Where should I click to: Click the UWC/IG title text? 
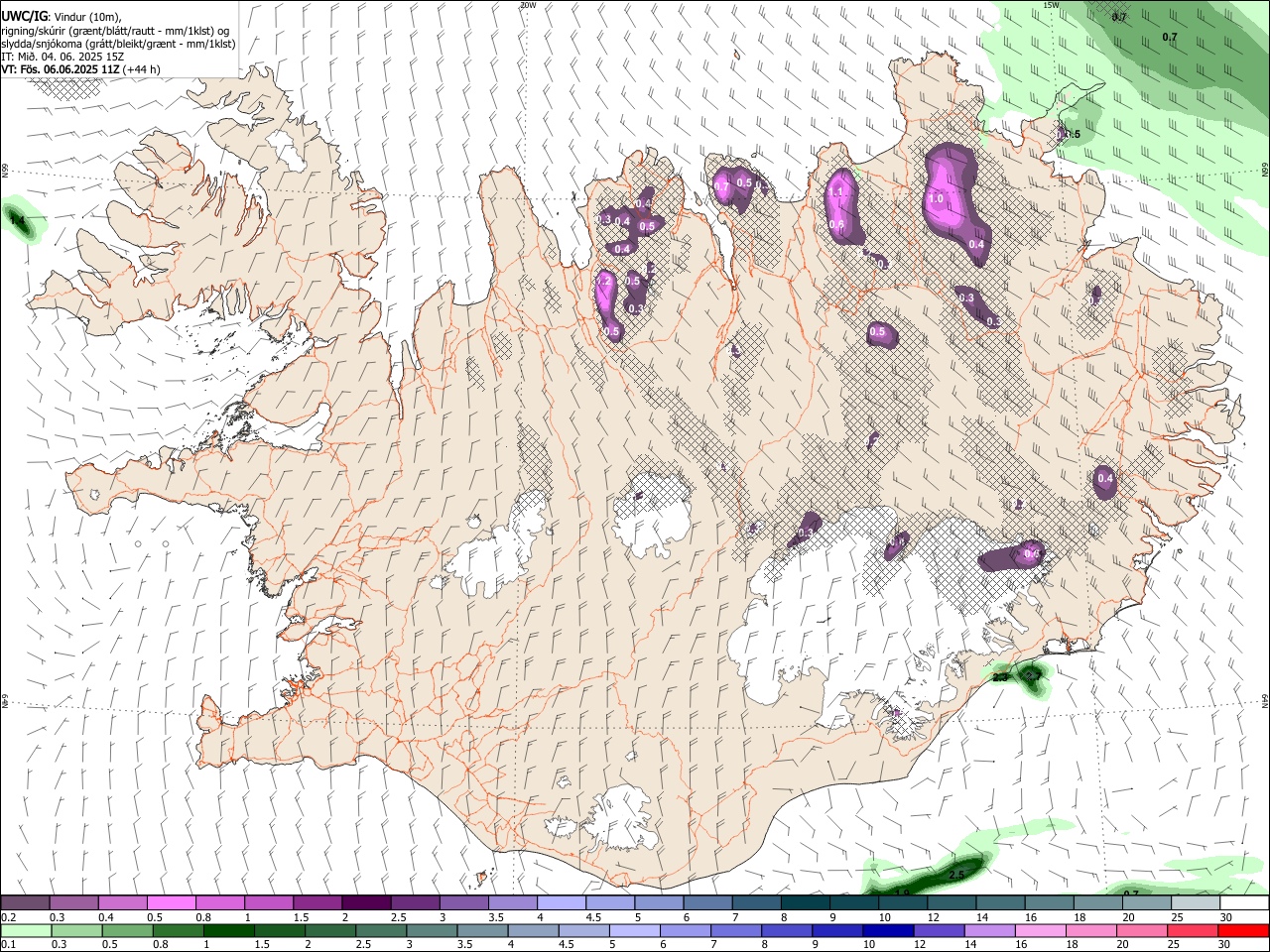pyautogui.click(x=24, y=16)
